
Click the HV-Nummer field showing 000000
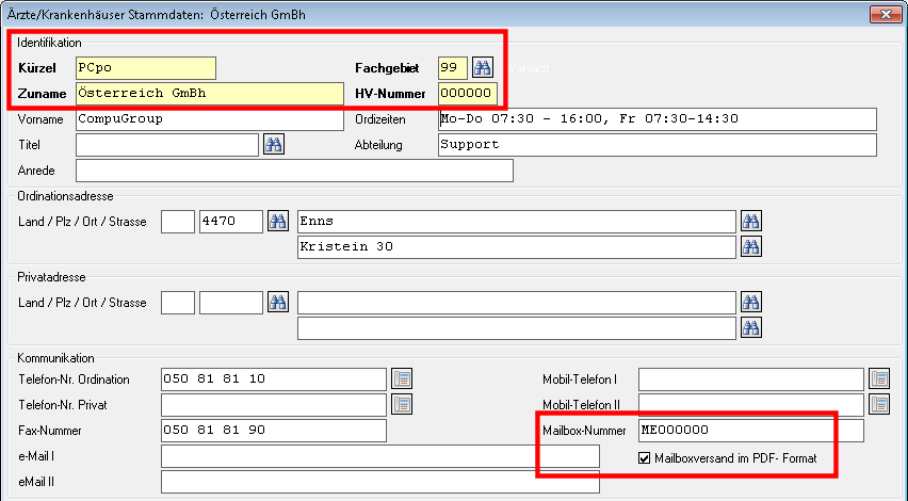(x=467, y=93)
